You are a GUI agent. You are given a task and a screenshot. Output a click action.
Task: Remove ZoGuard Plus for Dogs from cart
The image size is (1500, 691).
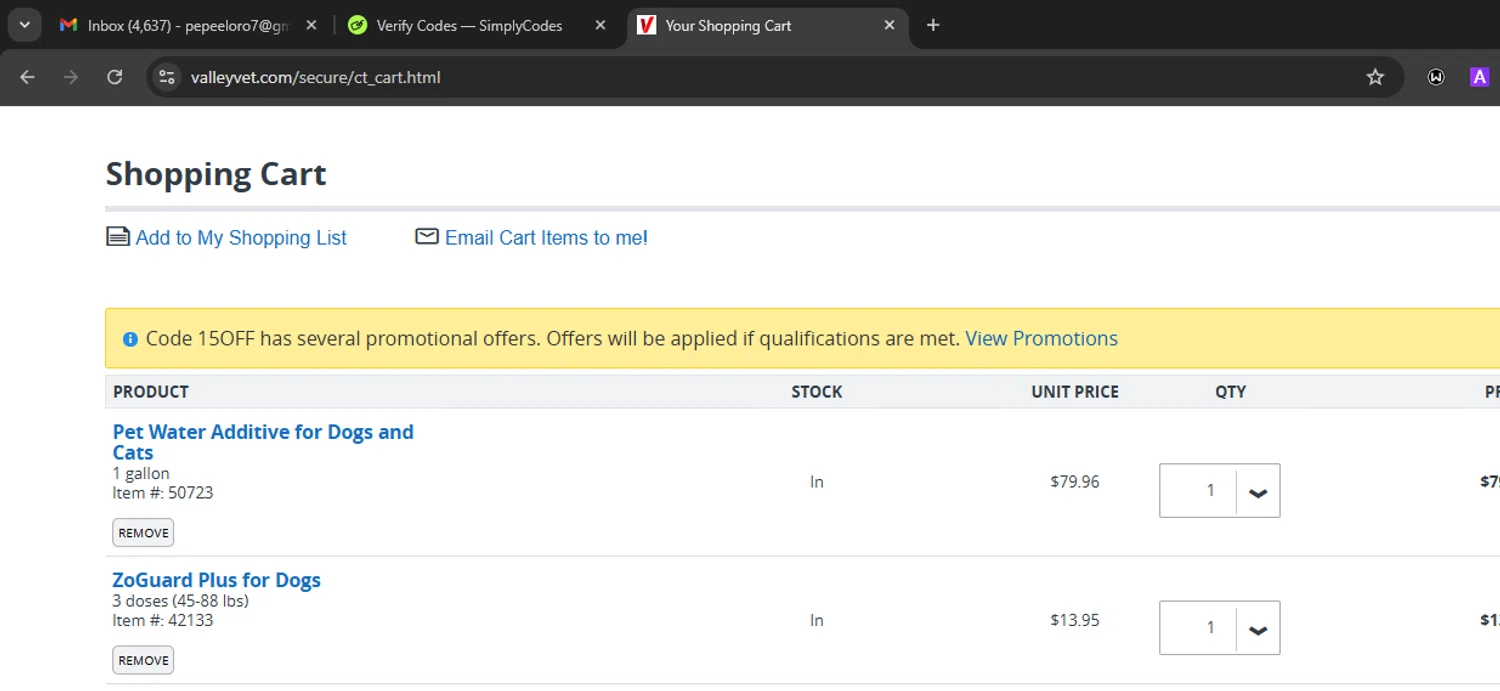point(143,660)
